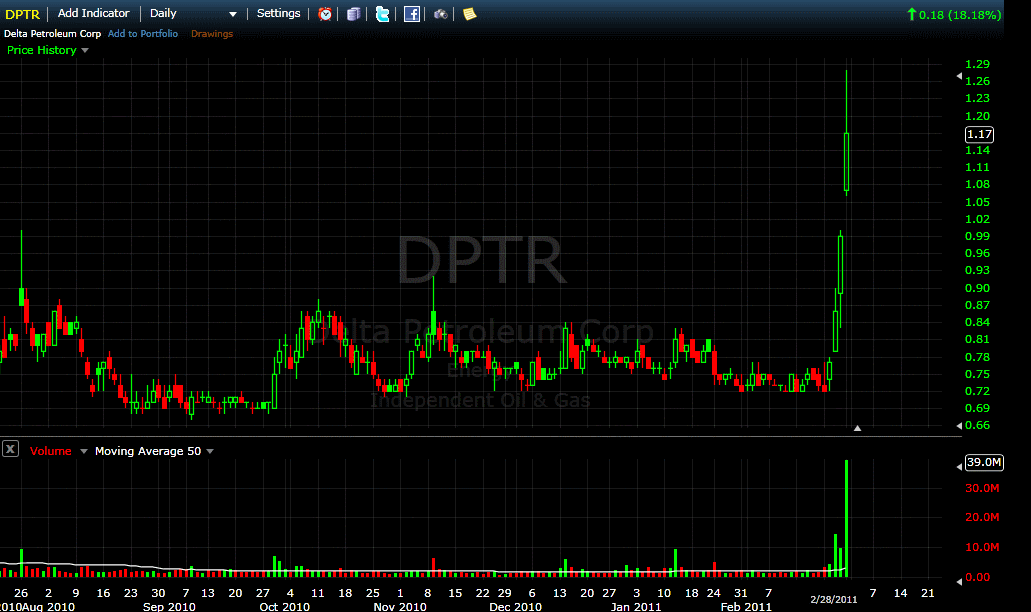Click the 0.99 price axis label
This screenshot has height=612, width=1031.
coord(977,236)
